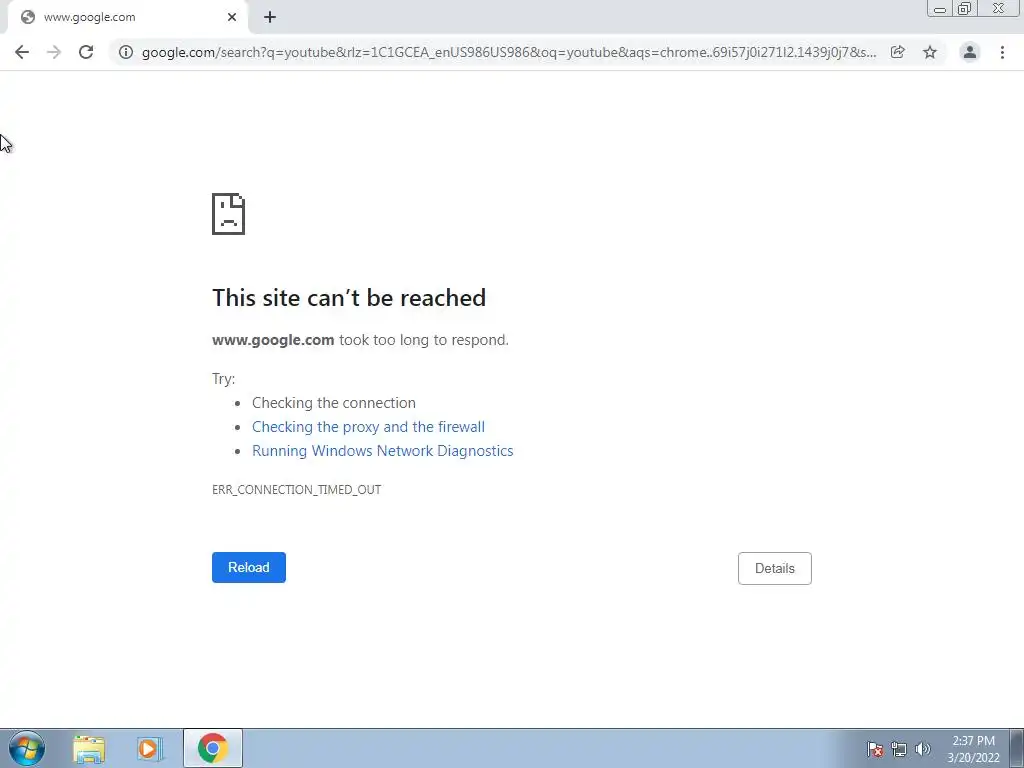Close the www.google.com tab

coord(232,18)
